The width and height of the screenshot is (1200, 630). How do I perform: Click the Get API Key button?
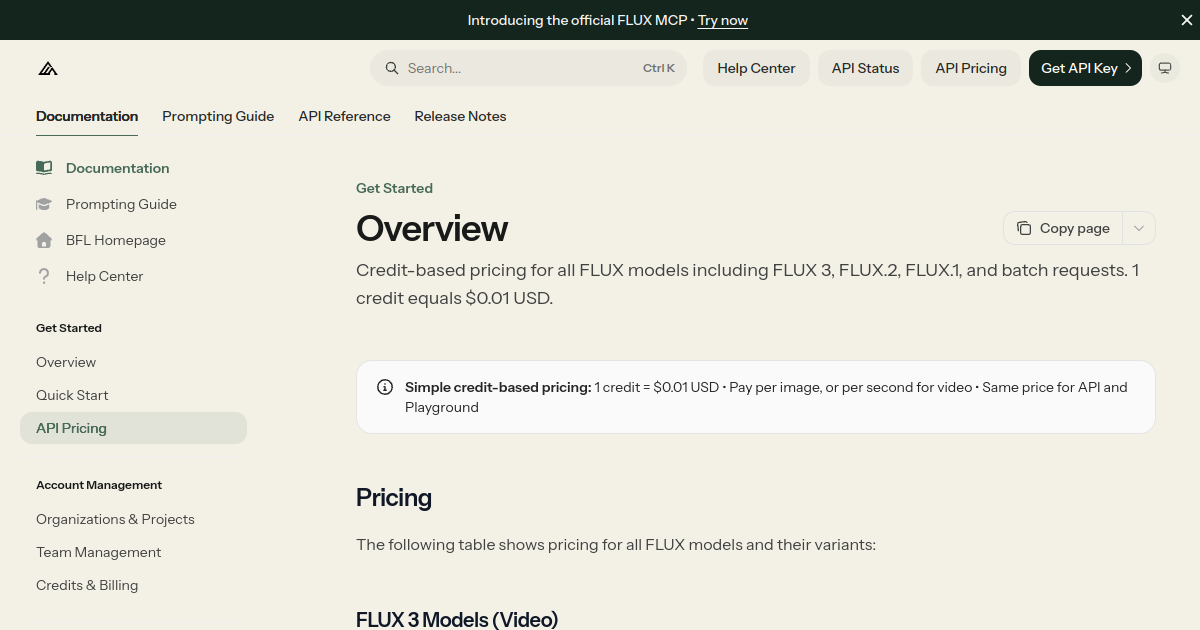click(x=1085, y=68)
